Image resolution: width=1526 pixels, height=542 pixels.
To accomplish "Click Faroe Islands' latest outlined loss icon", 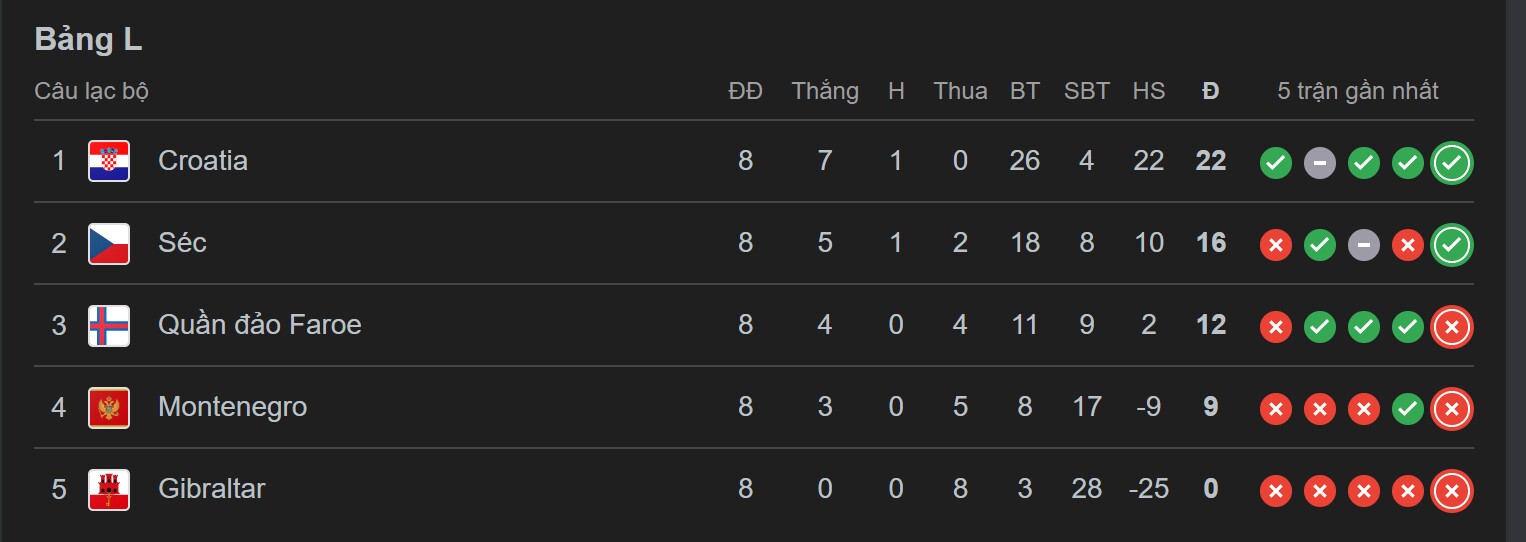I will pyautogui.click(x=1452, y=327).
